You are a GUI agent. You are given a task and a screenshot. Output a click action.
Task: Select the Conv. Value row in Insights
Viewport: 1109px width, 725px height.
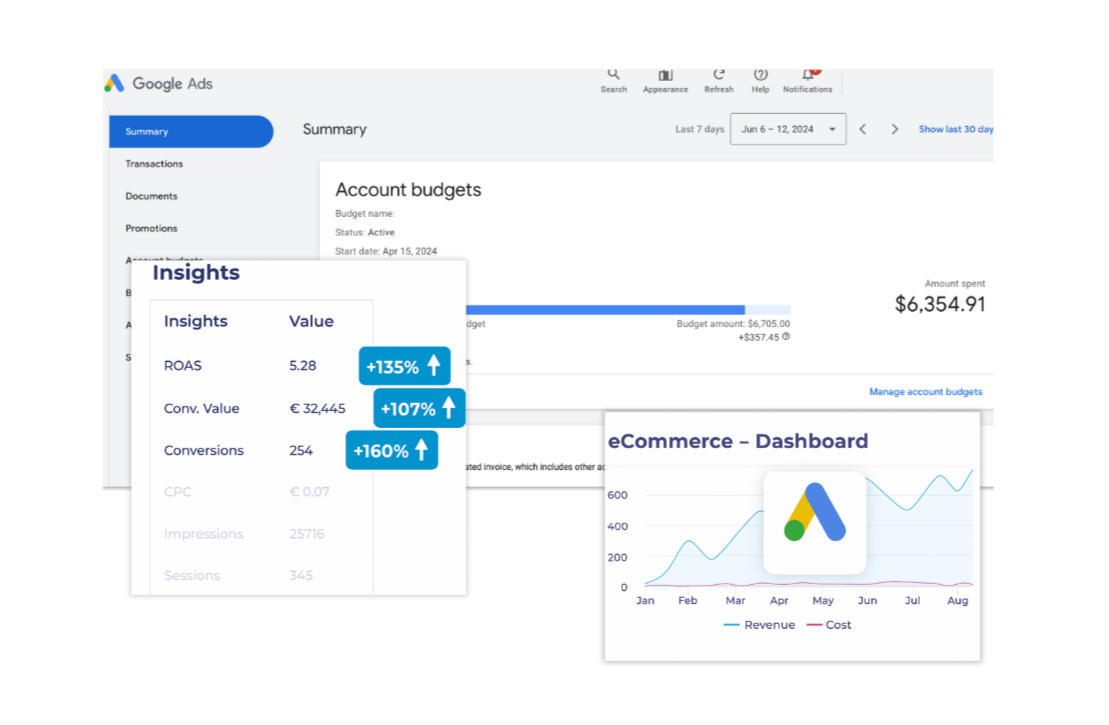coord(202,408)
